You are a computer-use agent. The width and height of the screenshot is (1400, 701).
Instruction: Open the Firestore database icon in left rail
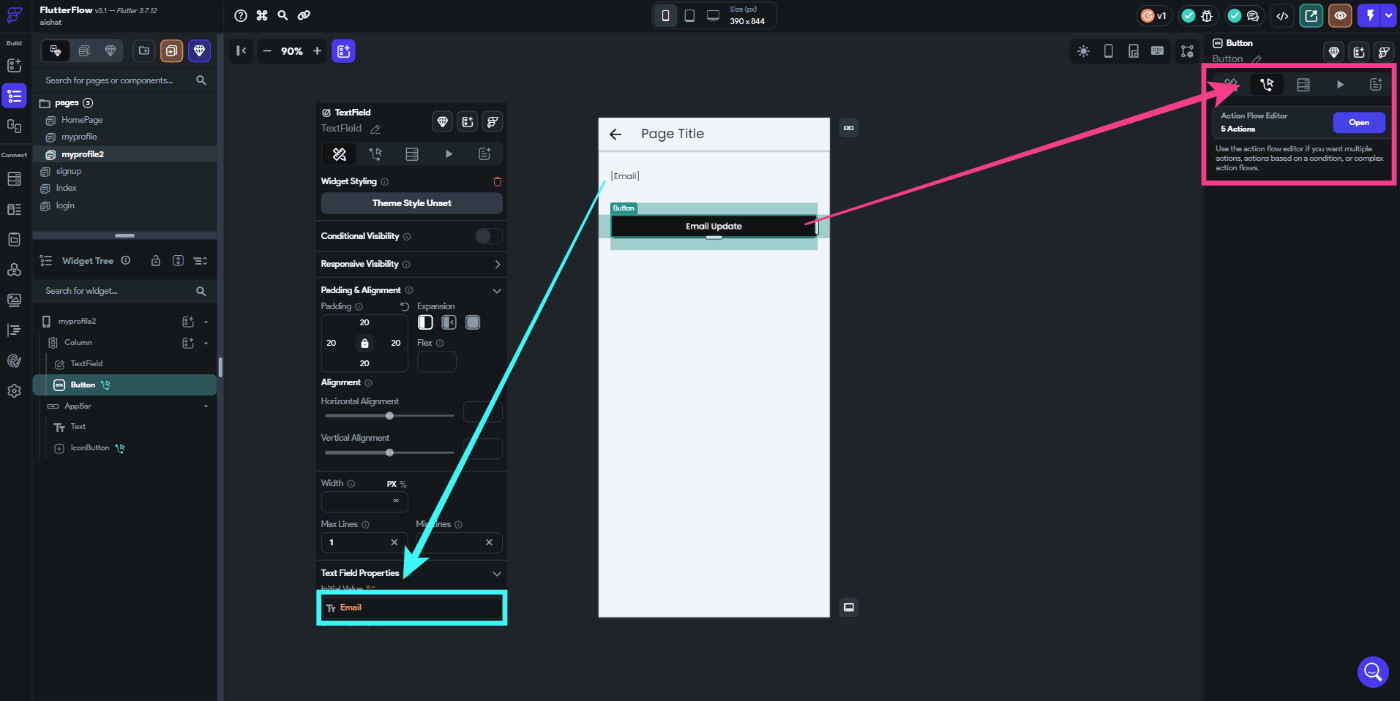point(14,179)
